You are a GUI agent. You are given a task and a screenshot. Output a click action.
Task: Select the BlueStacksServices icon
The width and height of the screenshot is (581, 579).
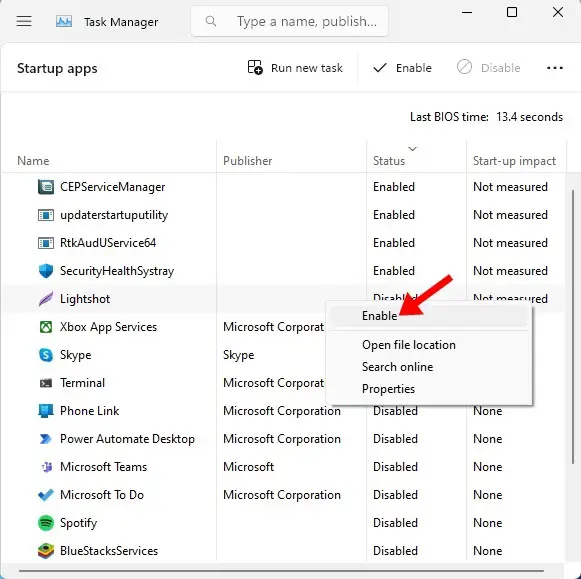point(46,551)
